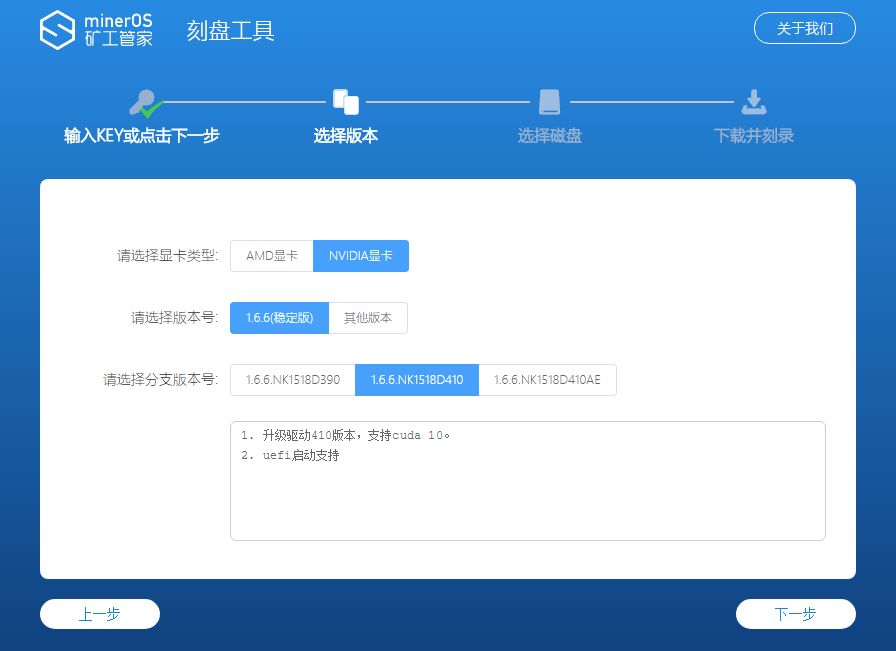This screenshot has height=651, width=896.
Task: Click the note line about cuda 10
Action: [345, 436]
